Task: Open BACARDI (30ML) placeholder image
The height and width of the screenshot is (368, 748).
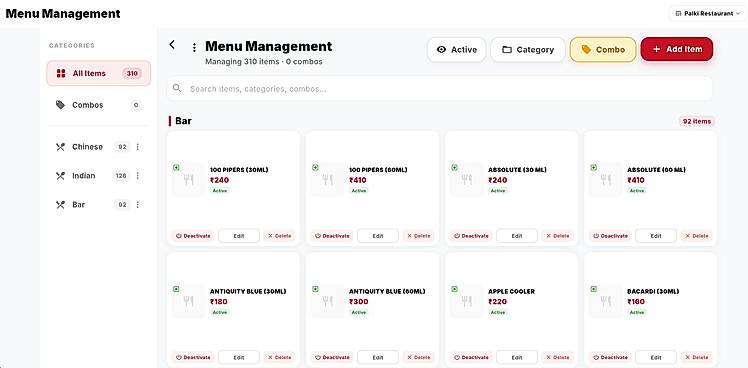Action: point(606,301)
